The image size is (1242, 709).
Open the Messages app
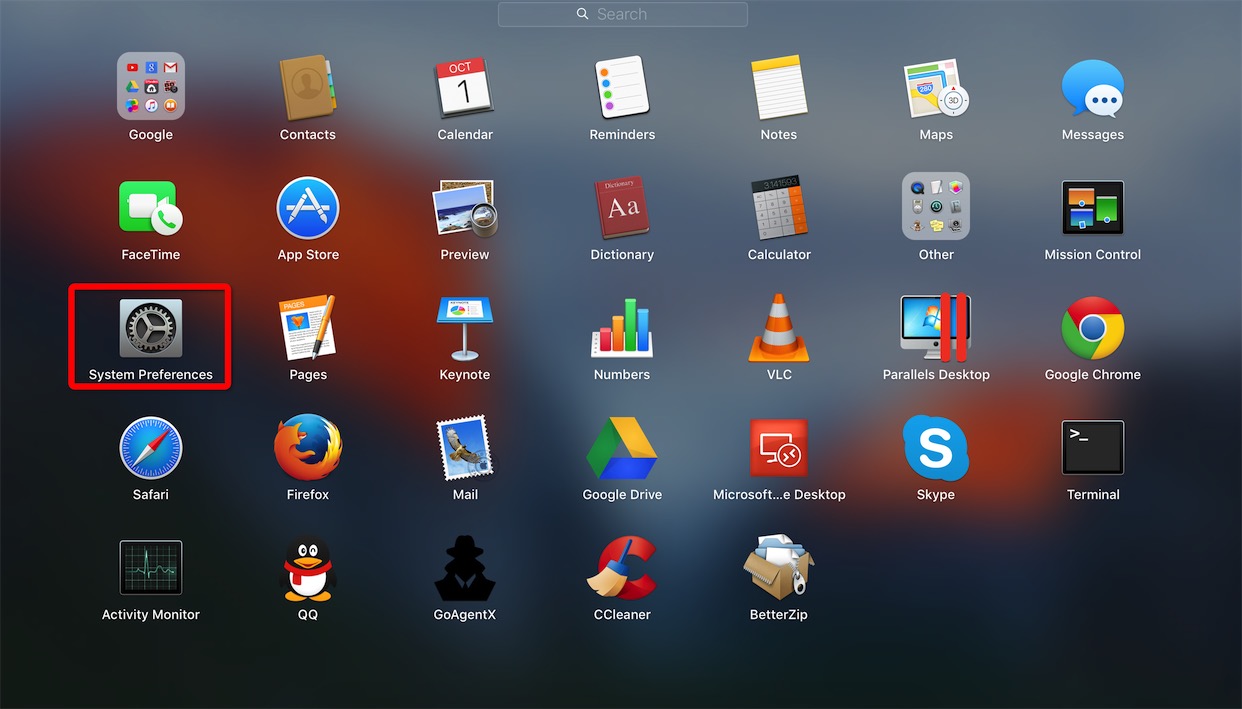point(1093,88)
